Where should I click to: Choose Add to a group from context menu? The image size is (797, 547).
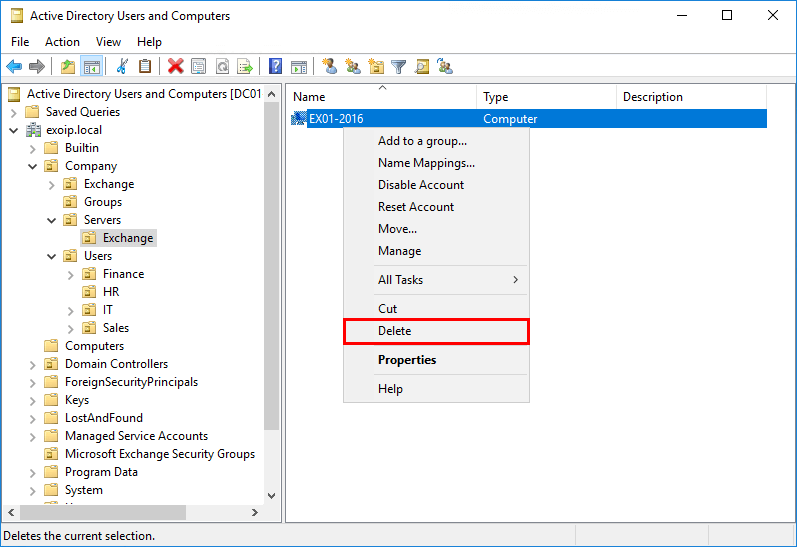pos(436,141)
